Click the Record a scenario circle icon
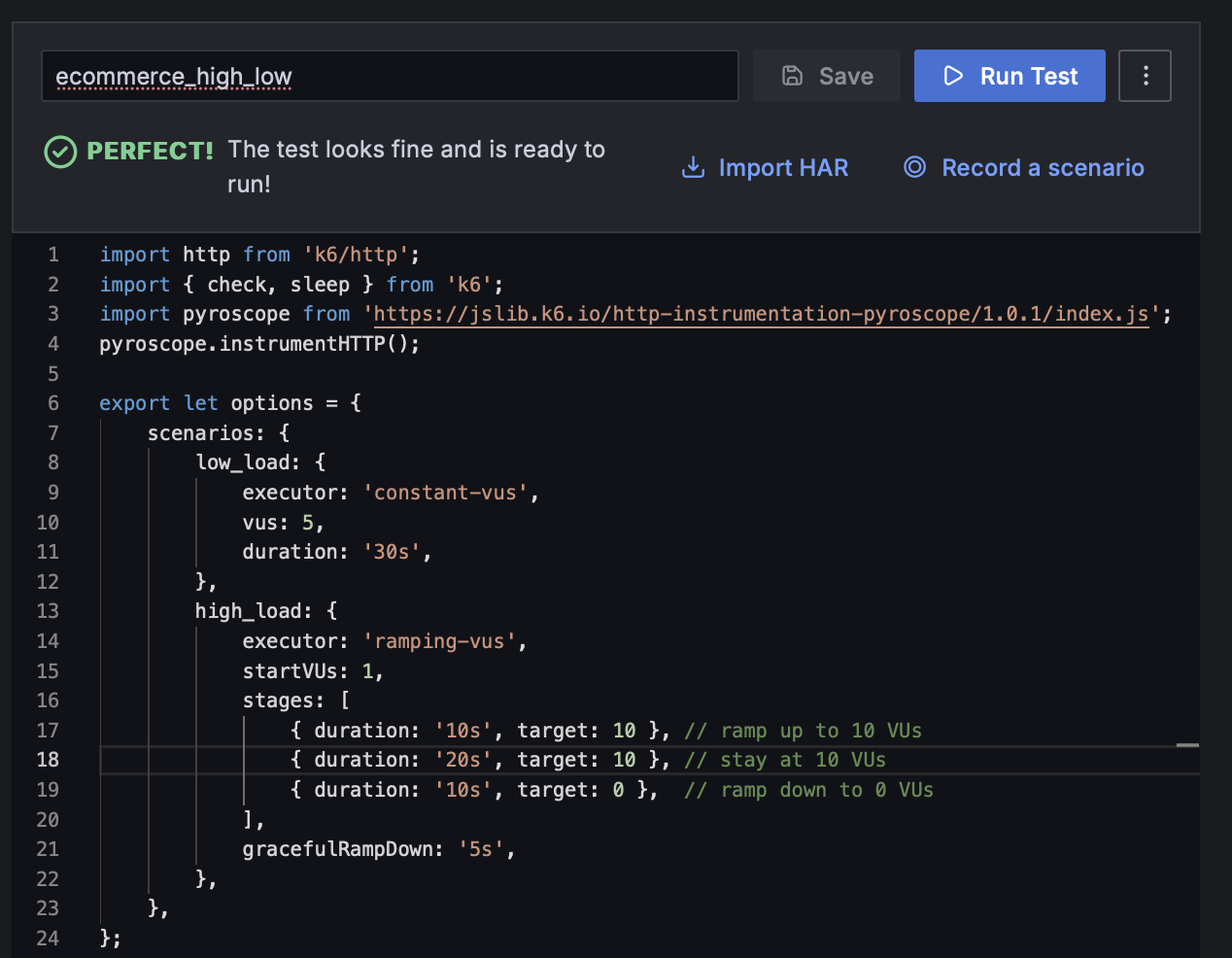This screenshot has width=1232, height=958. click(x=914, y=167)
